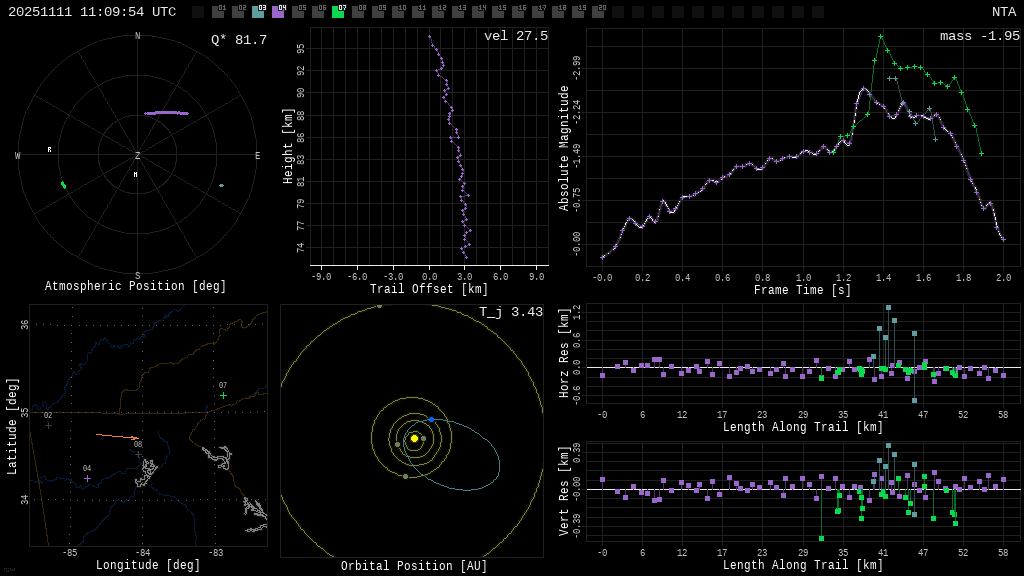Click the station 02 cross marker on map

pyautogui.click(x=48, y=425)
